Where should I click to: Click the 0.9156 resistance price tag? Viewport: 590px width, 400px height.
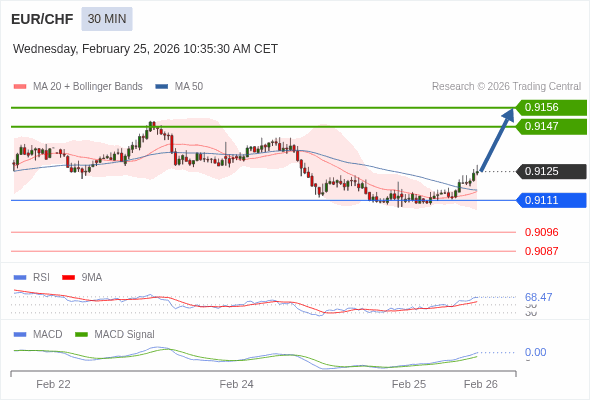tap(551, 108)
